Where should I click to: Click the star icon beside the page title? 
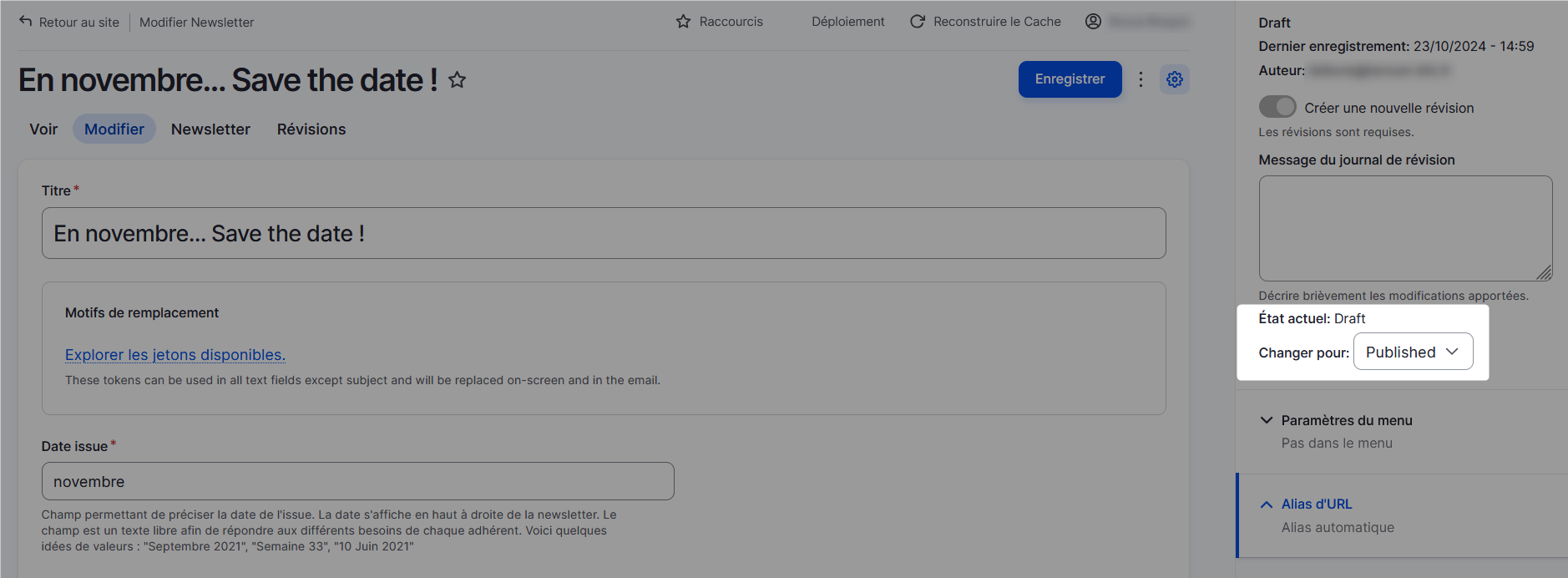[x=457, y=80]
